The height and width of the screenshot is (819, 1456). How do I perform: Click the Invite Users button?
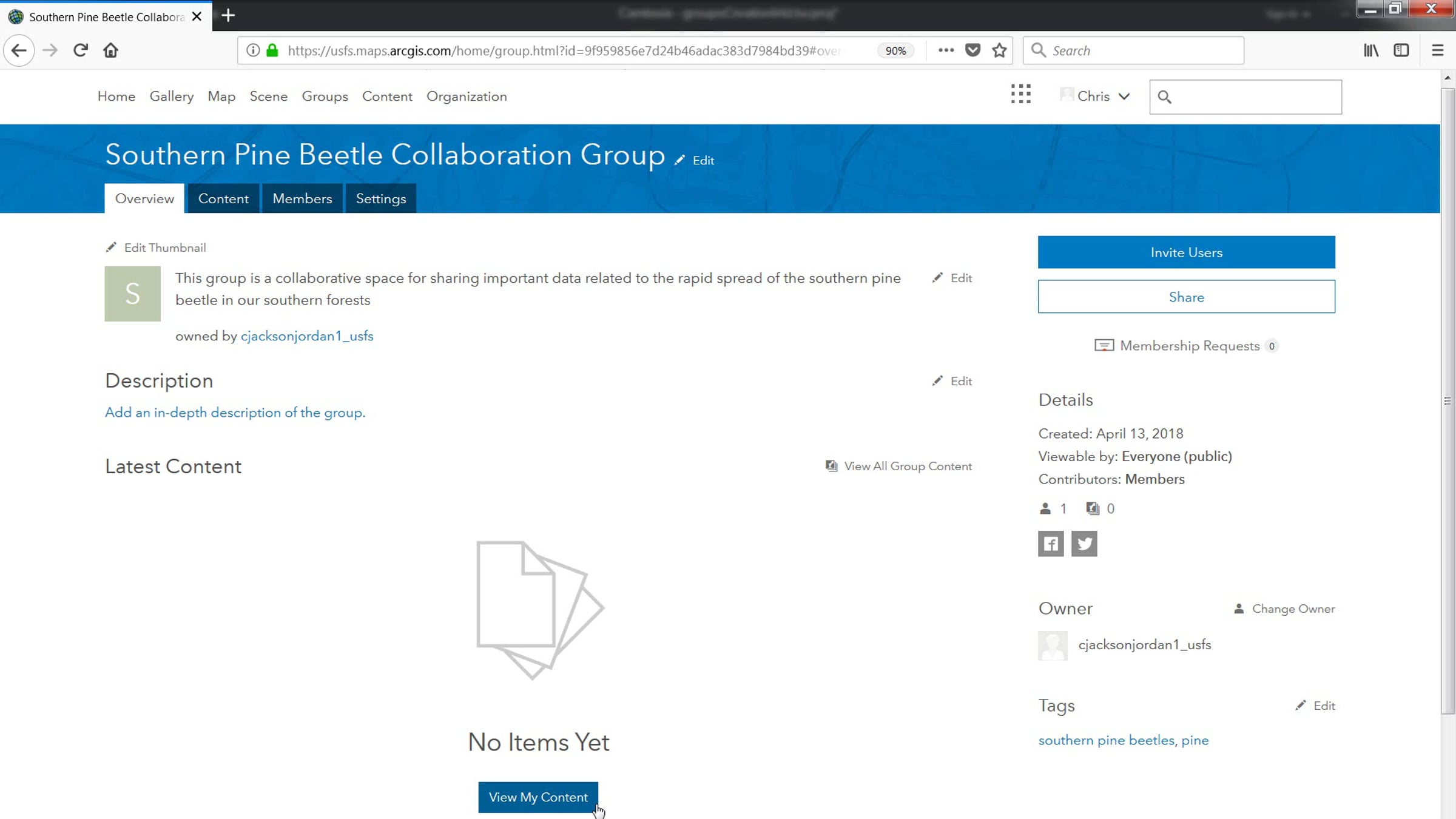1186,252
